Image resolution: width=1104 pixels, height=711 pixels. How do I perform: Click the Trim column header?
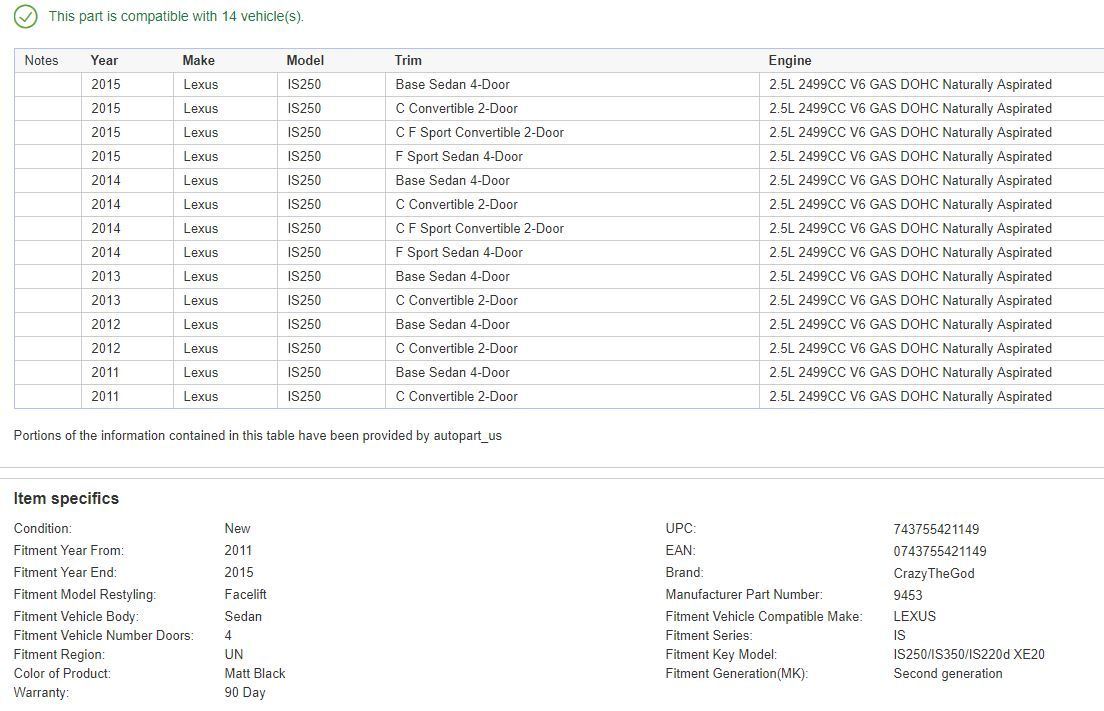(x=408, y=60)
